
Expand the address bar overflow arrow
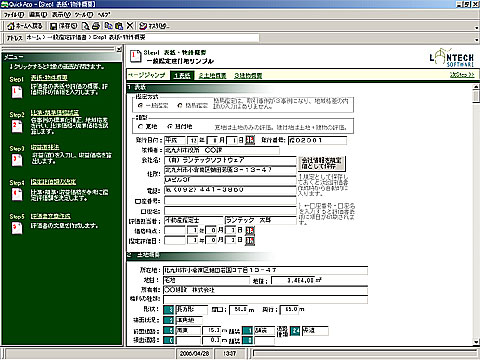477,39
